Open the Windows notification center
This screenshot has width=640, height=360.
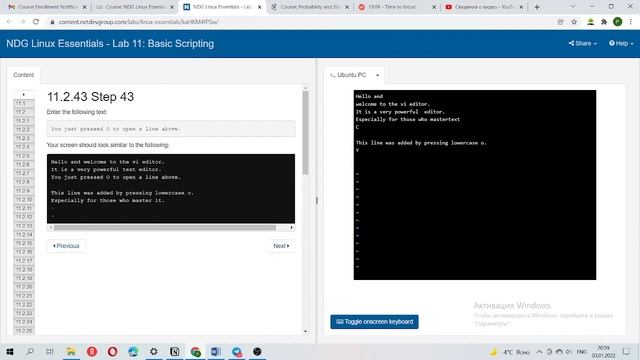tap(627, 351)
